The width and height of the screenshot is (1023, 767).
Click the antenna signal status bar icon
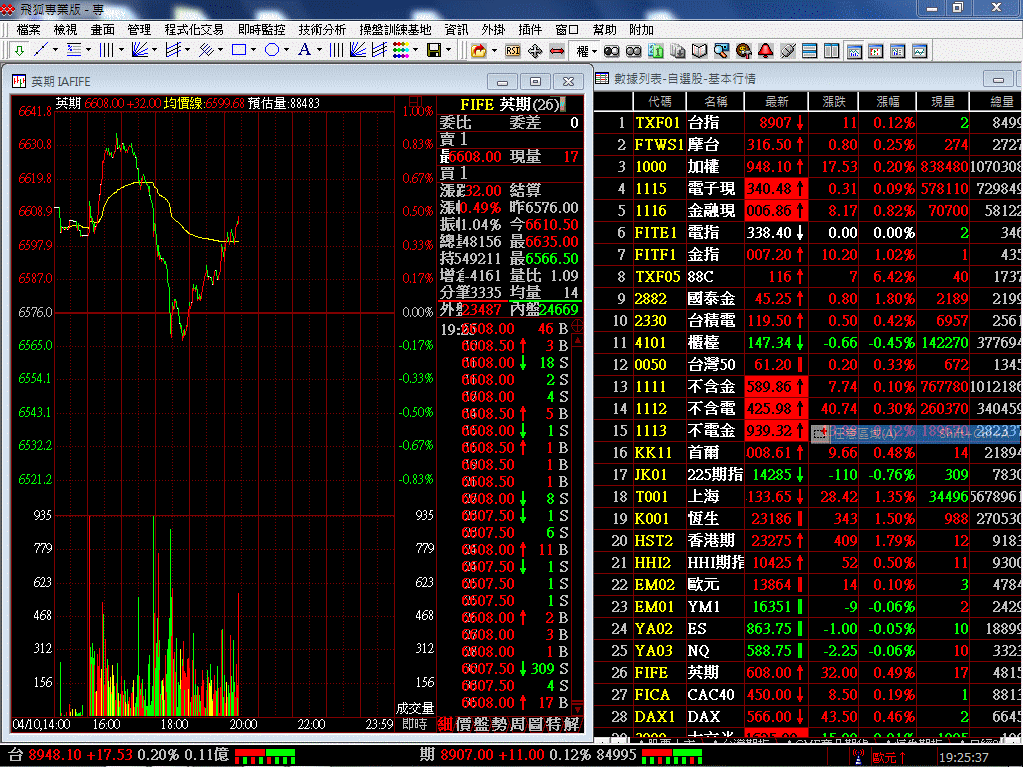pos(858,757)
